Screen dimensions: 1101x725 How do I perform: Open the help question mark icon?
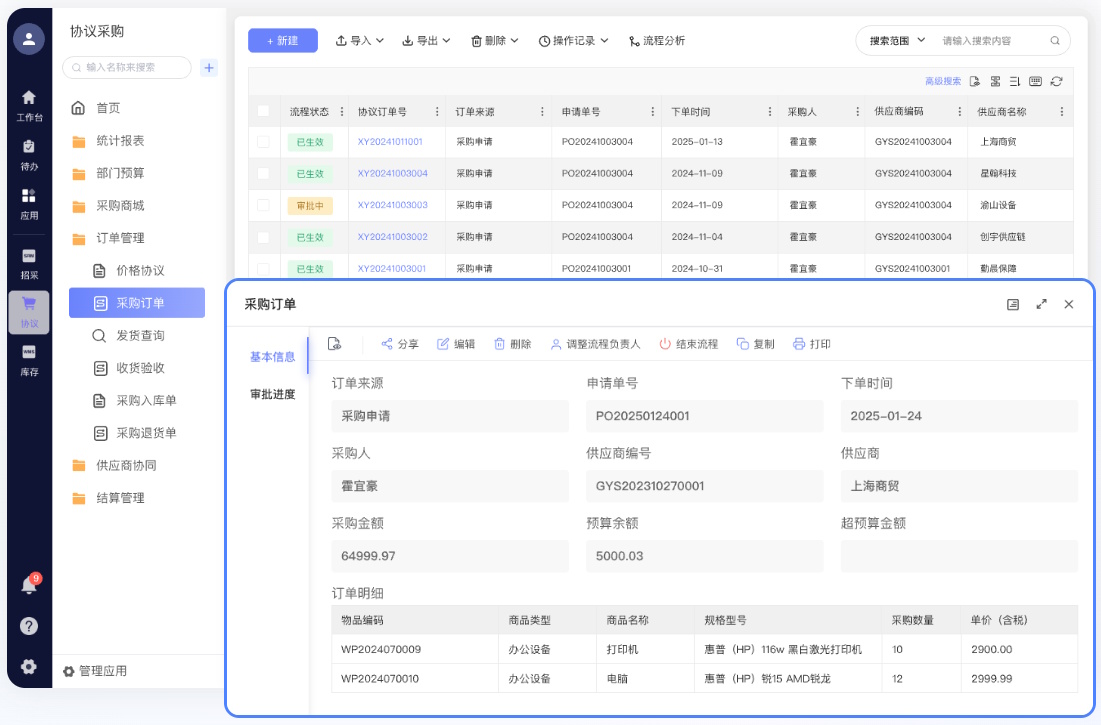click(29, 626)
